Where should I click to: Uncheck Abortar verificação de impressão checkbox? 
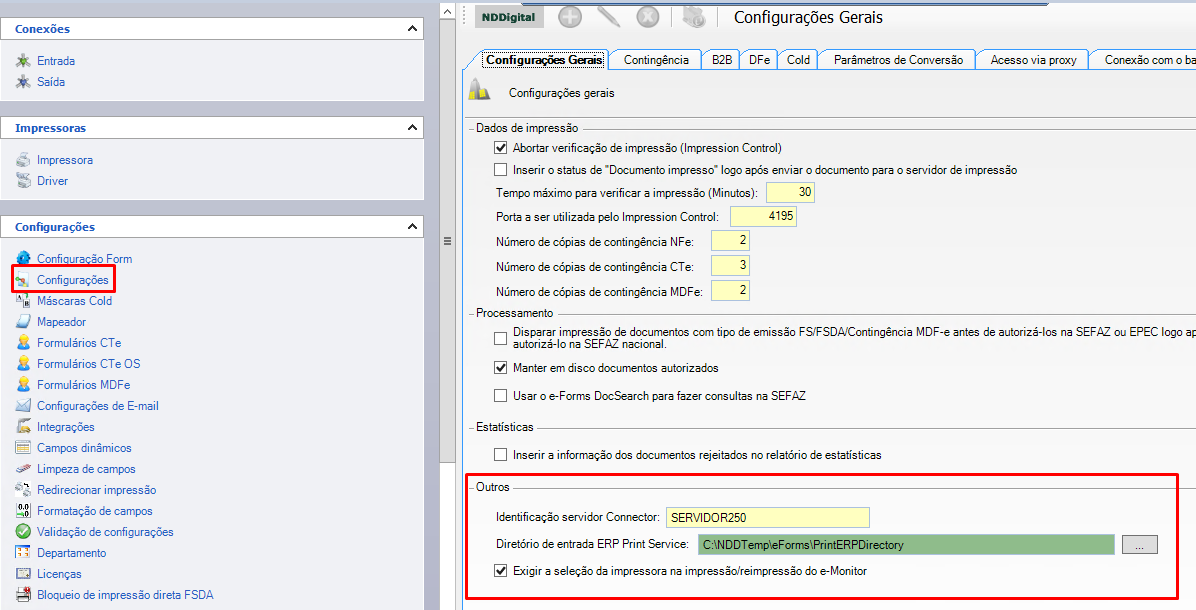tap(501, 147)
